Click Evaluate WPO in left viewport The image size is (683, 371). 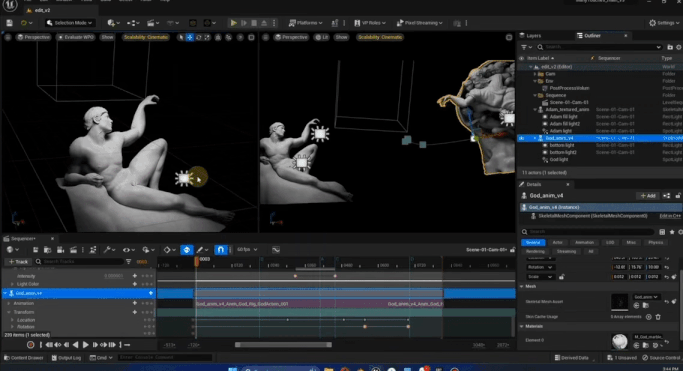76,37
